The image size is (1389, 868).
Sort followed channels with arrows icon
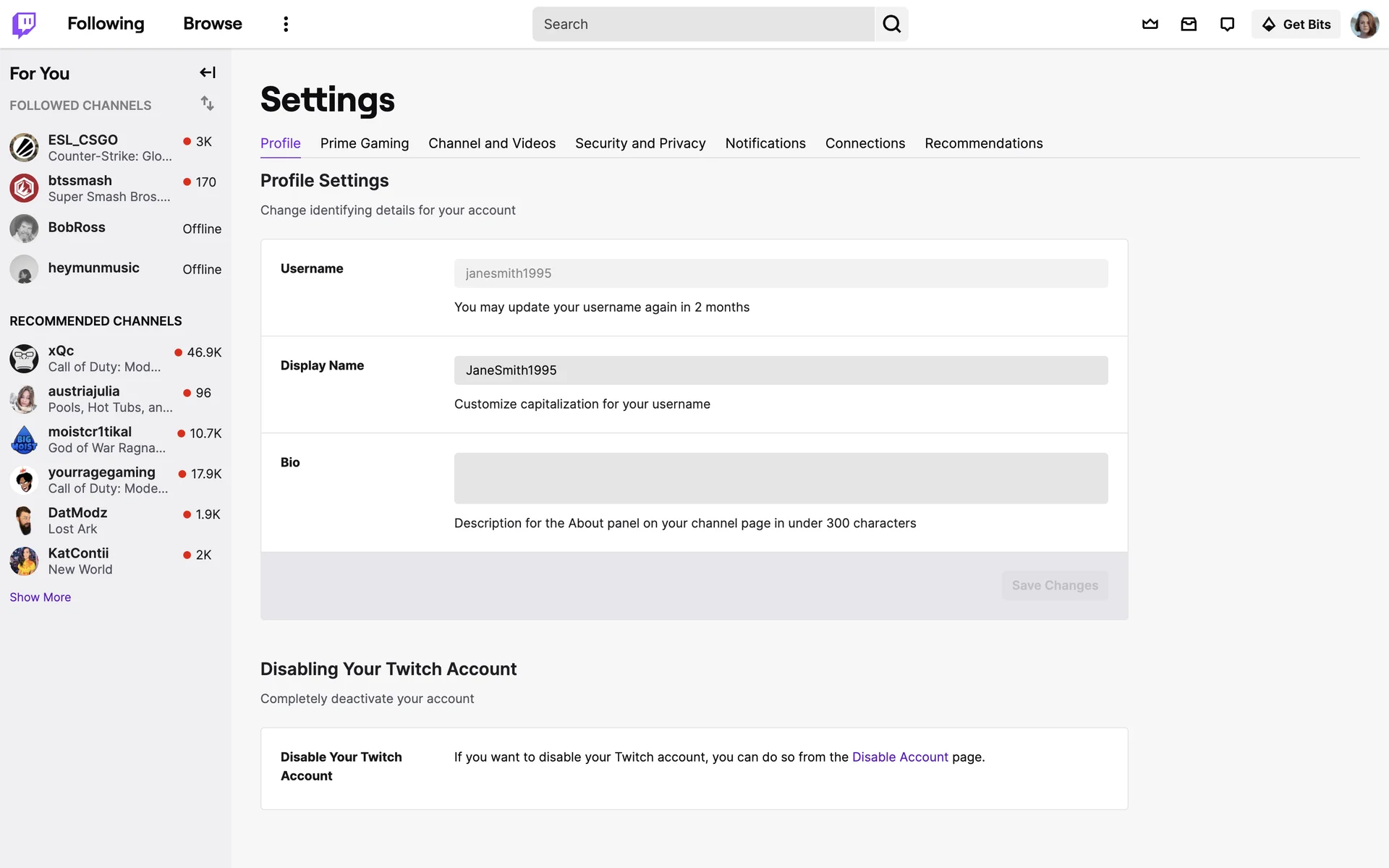(208, 103)
